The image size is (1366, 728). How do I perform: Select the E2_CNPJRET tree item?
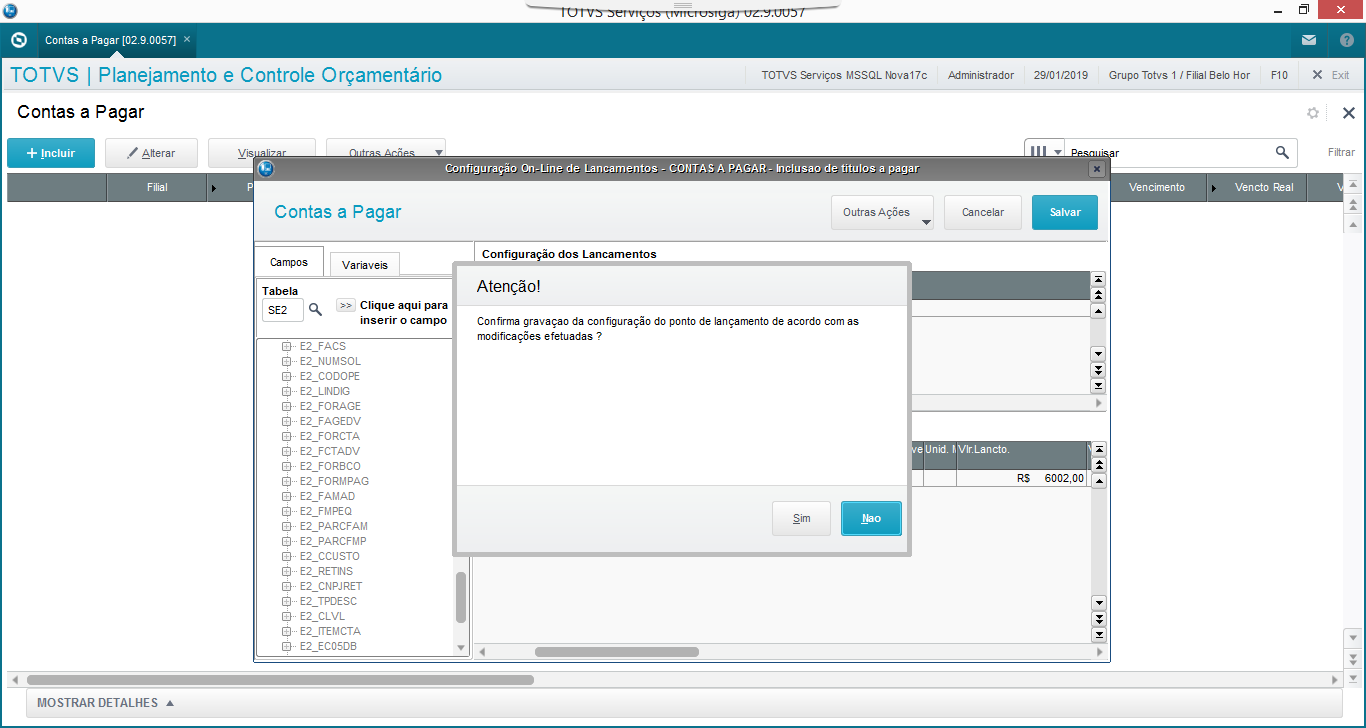[x=331, y=586]
